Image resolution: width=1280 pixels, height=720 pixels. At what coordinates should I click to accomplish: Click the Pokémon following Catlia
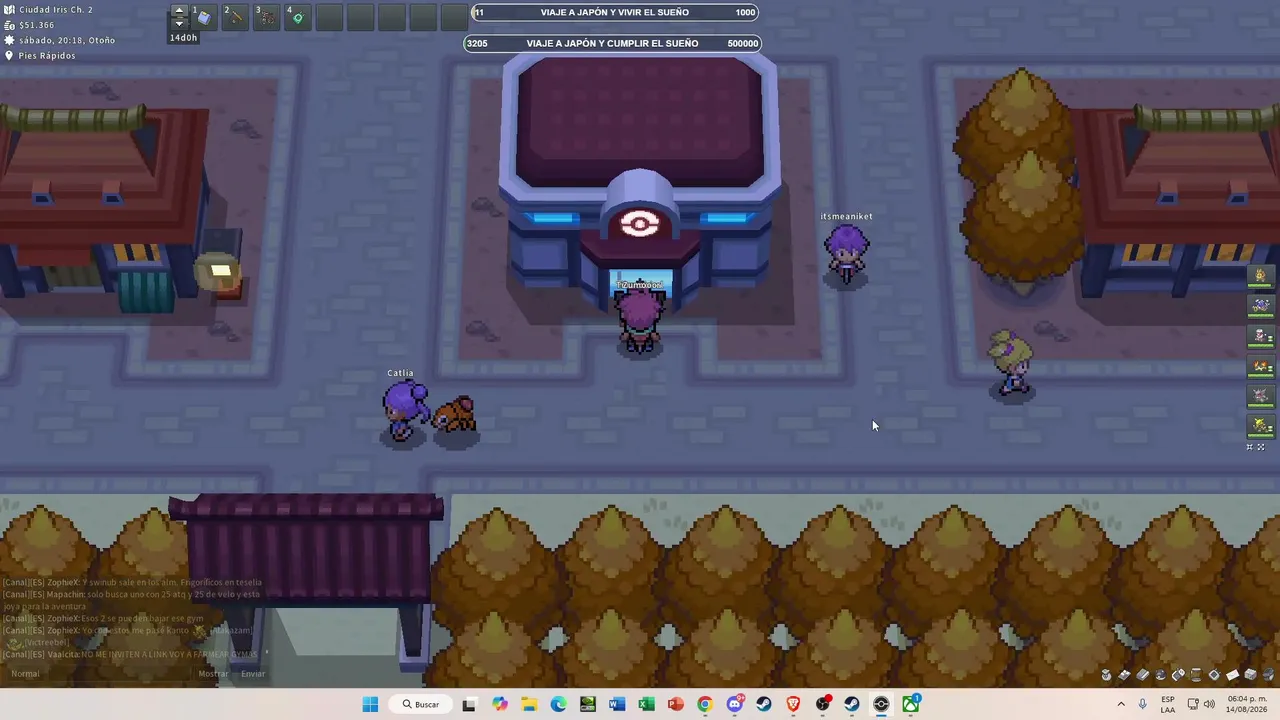455,416
